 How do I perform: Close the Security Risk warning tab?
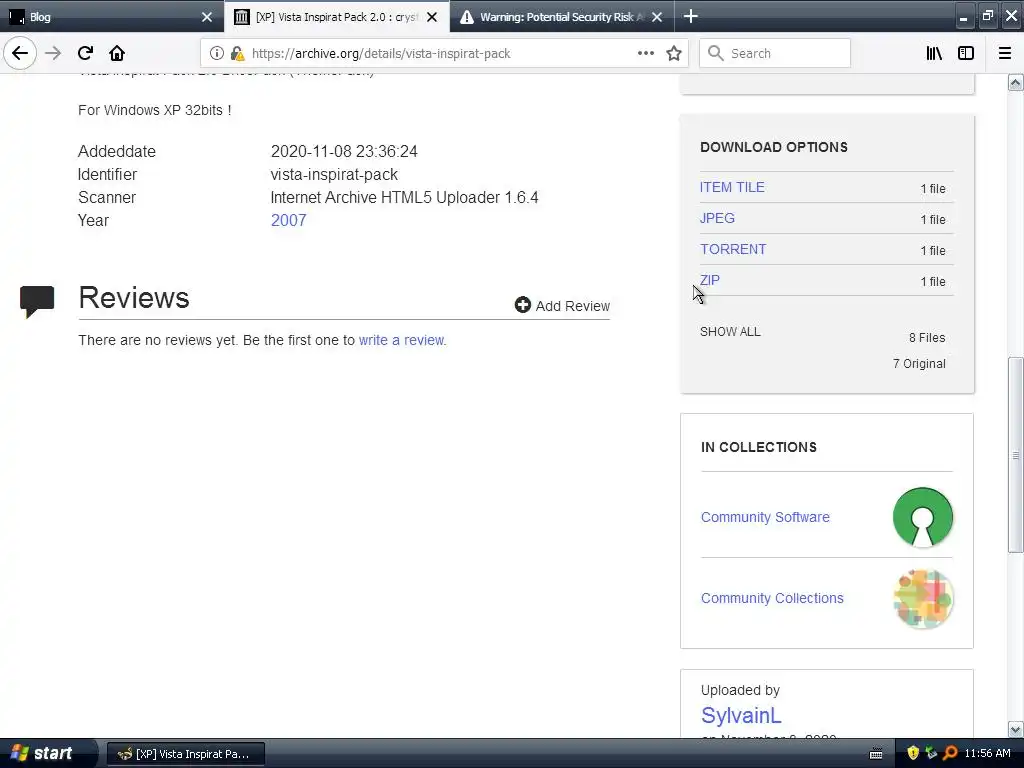(x=657, y=17)
